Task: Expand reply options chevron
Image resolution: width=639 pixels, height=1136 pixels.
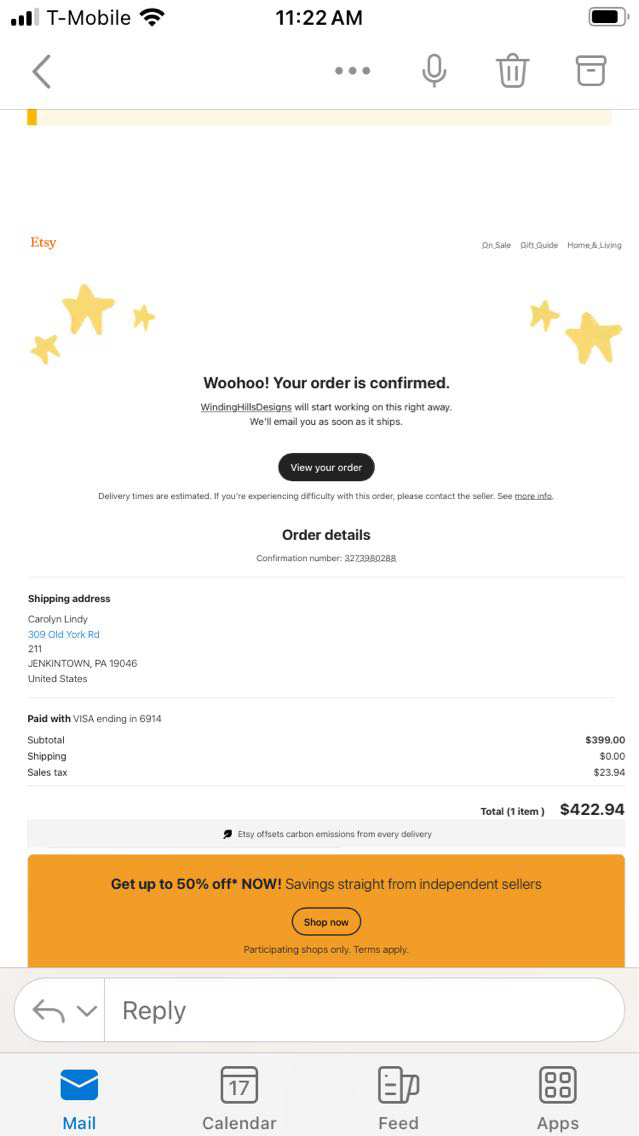Action: pos(87,1011)
